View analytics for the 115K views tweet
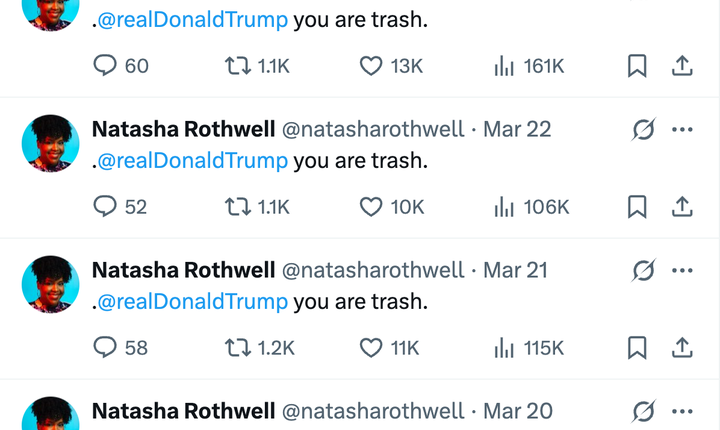 504,348
